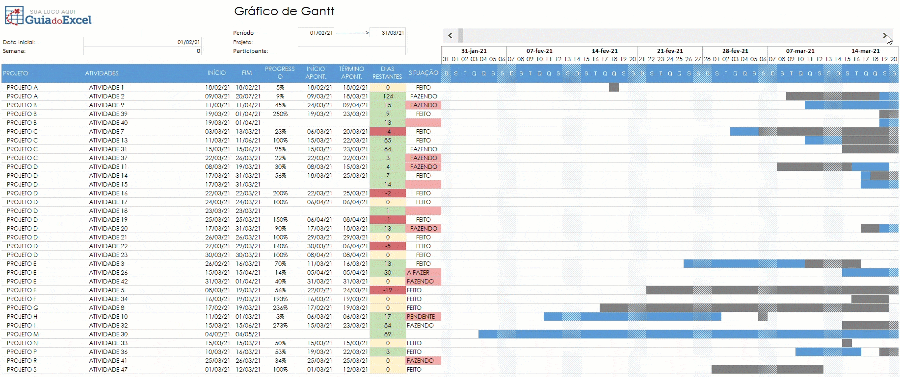Select the ATIVIDADE 47 cell
The image size is (900, 377).
coord(108,370)
